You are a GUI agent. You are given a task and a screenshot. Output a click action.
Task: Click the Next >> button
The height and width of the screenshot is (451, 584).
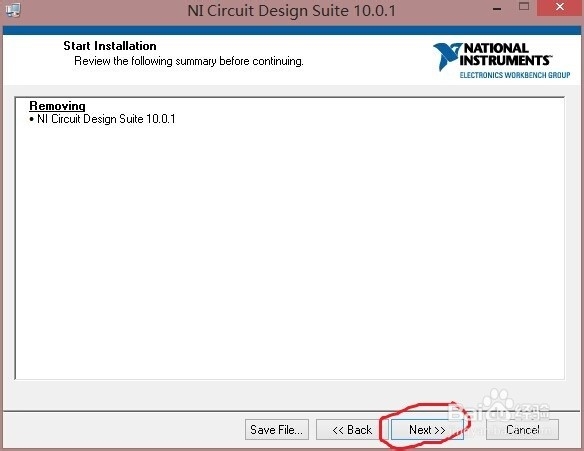click(x=427, y=429)
